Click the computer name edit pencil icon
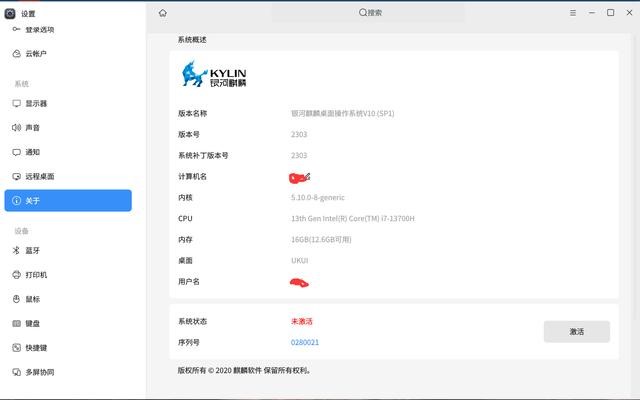 click(307, 176)
